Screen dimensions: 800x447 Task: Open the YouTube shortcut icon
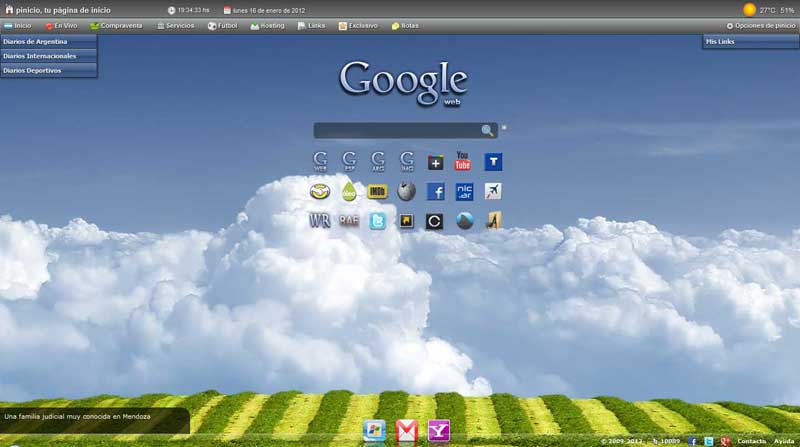(x=463, y=161)
